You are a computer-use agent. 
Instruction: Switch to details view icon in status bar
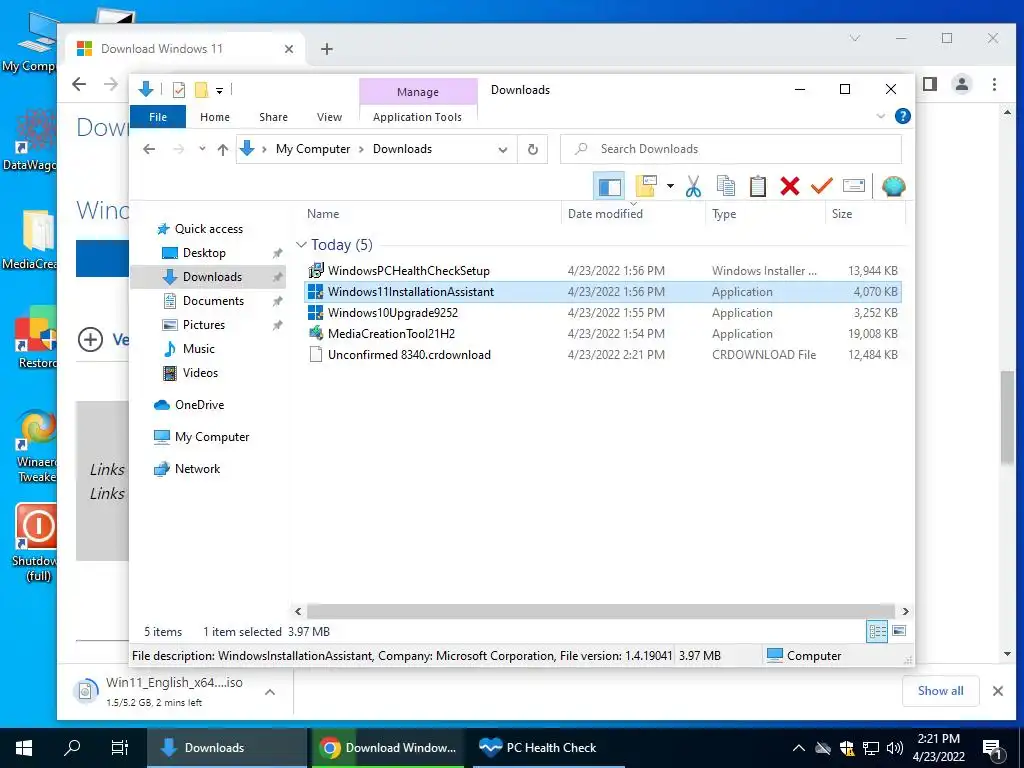[877, 631]
